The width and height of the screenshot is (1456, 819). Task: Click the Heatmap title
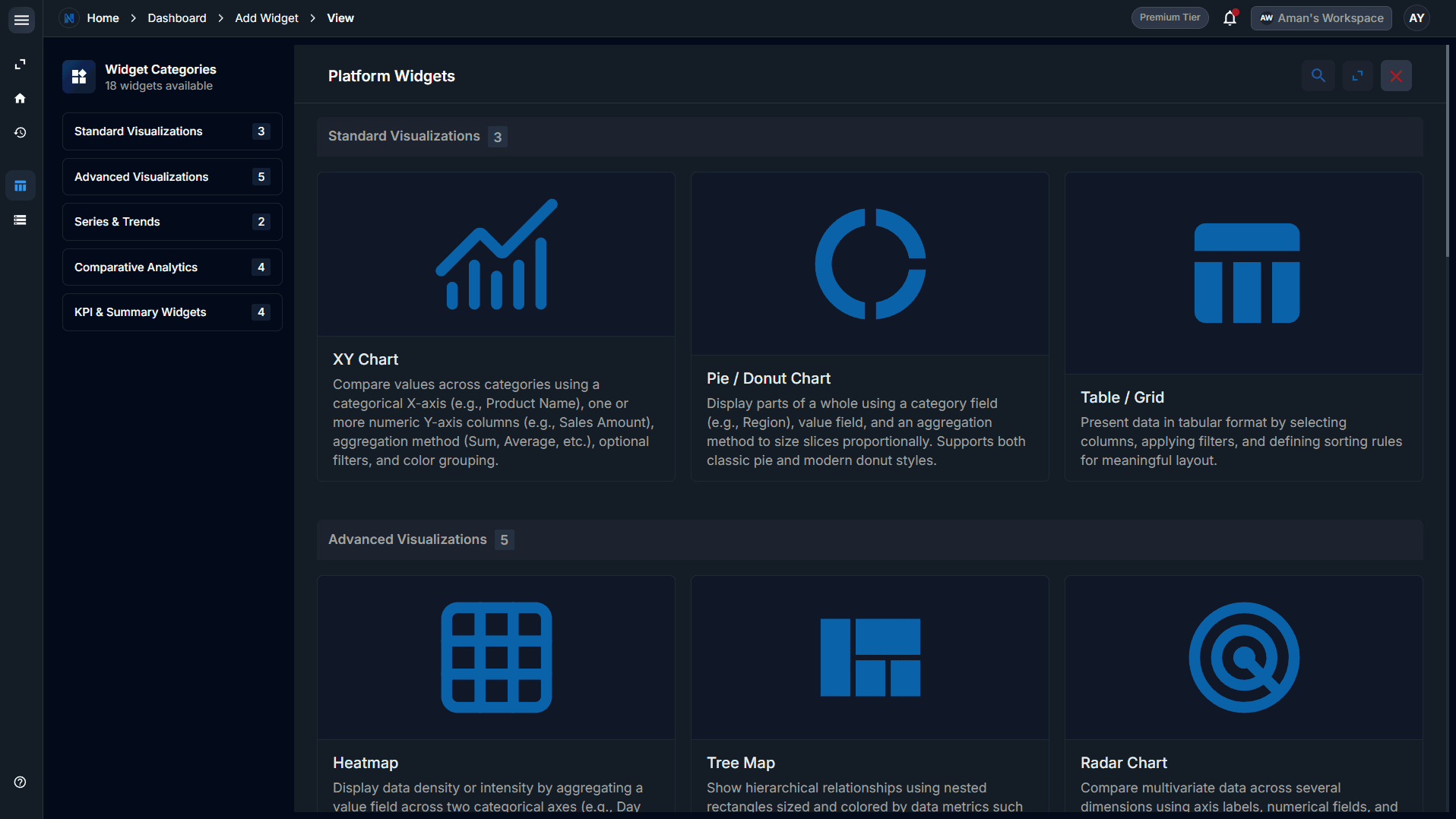point(366,763)
